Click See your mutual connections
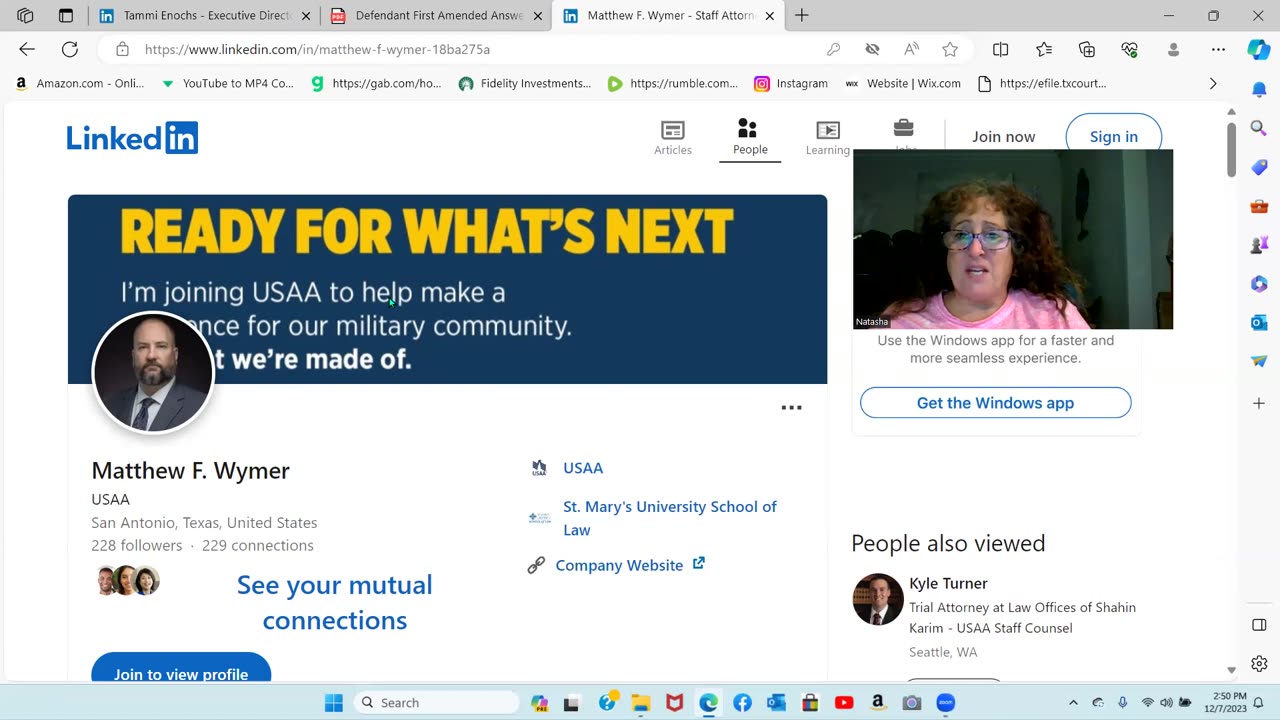1280x720 pixels. pos(334,602)
